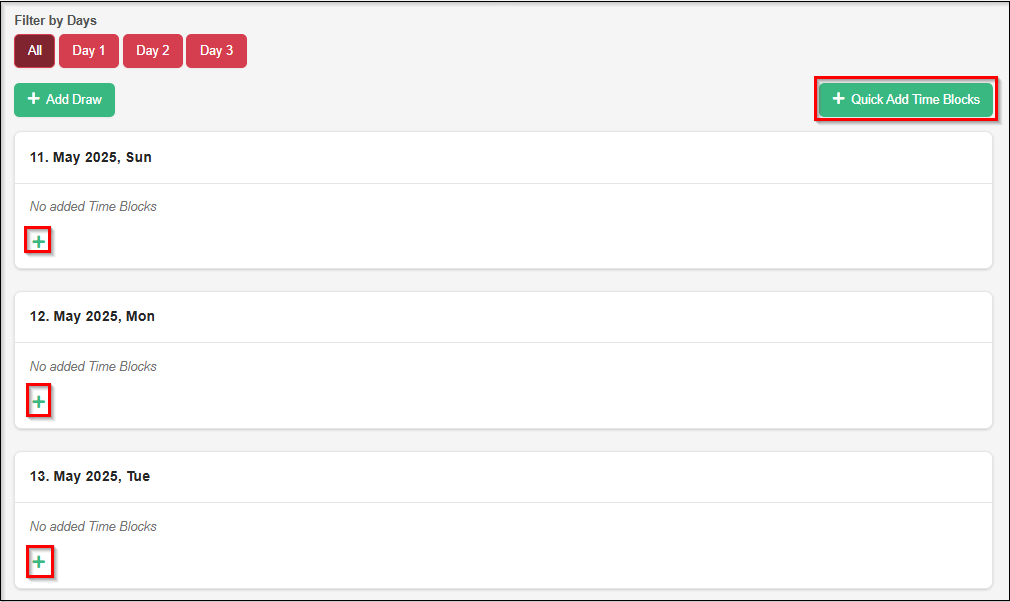Add time block to 11 May Sunday
The height and width of the screenshot is (602, 1010).
[x=38, y=241]
